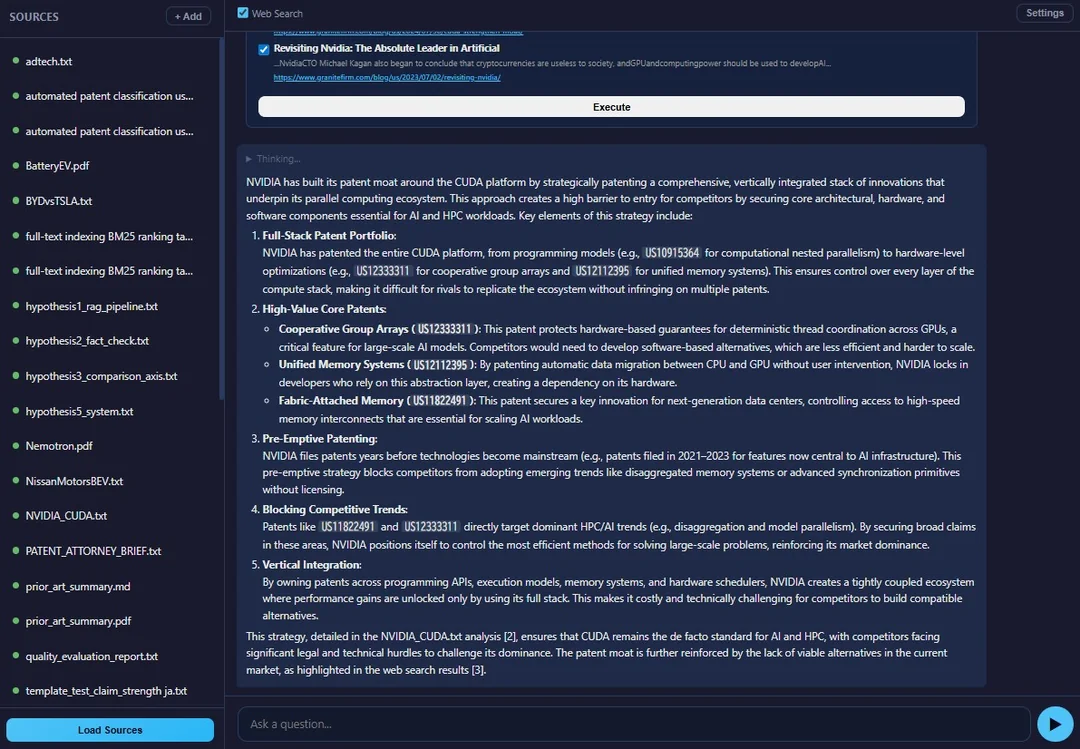Disable the Web Search checkbox
This screenshot has height=749, width=1080.
tap(242, 13)
